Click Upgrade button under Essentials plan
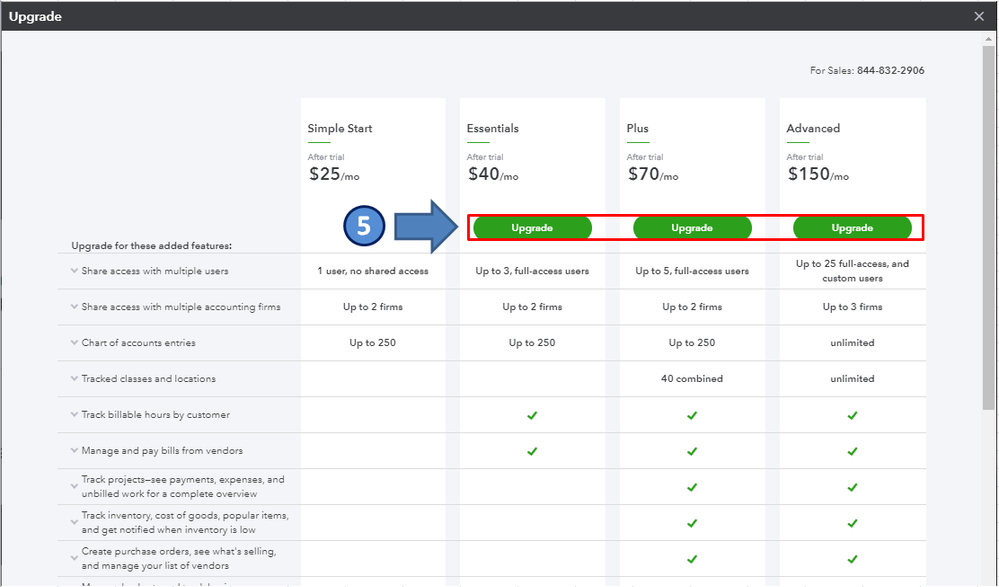Screen dimensions: 999x587 [532, 228]
